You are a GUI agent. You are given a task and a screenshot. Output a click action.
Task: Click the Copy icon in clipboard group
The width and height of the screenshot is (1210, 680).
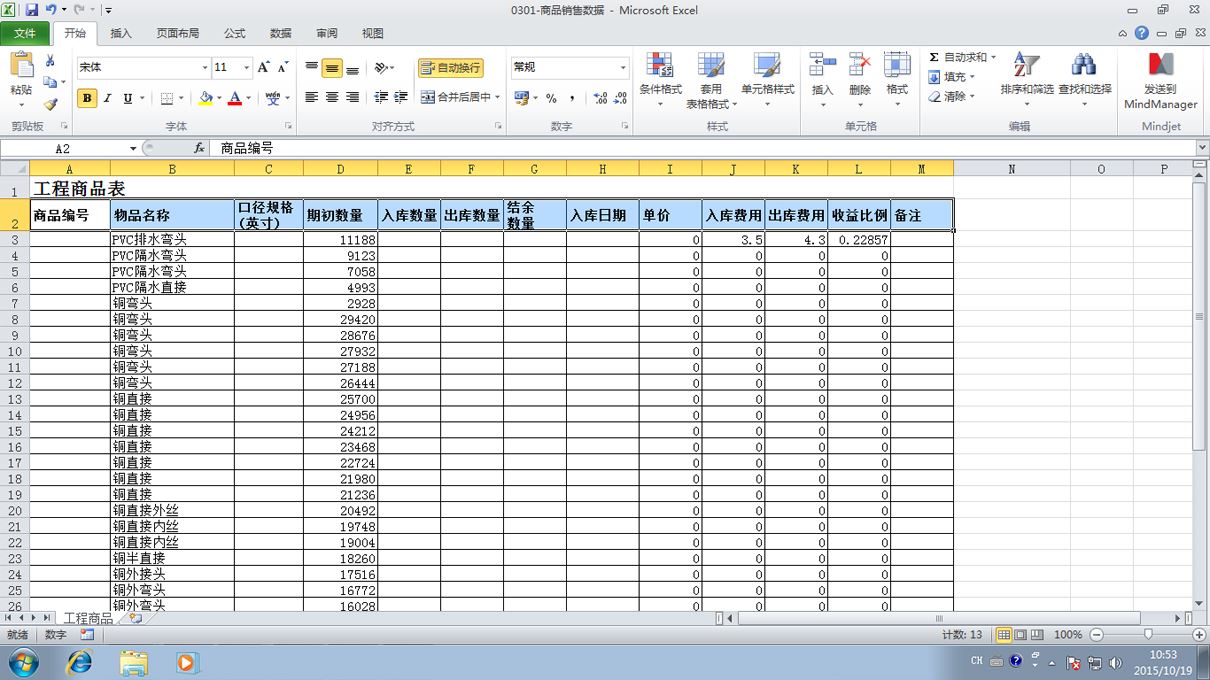click(50, 82)
